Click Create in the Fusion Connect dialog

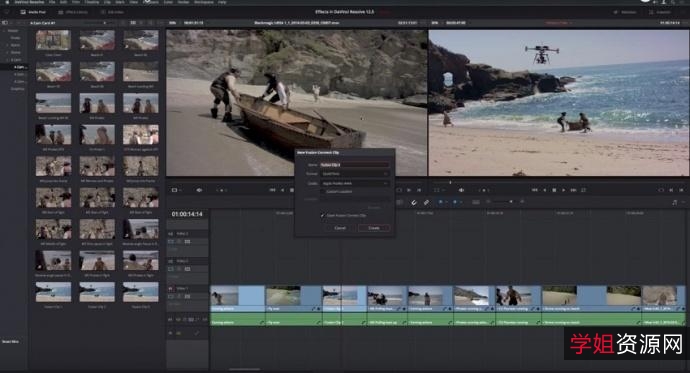click(374, 228)
